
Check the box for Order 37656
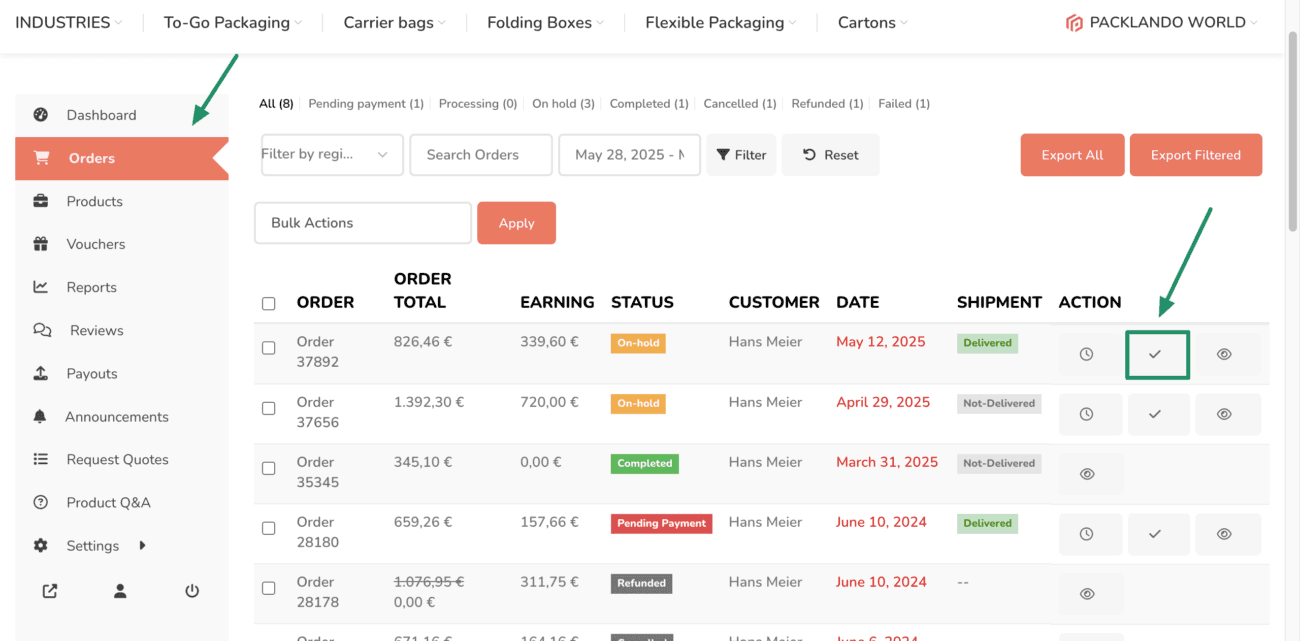point(268,408)
